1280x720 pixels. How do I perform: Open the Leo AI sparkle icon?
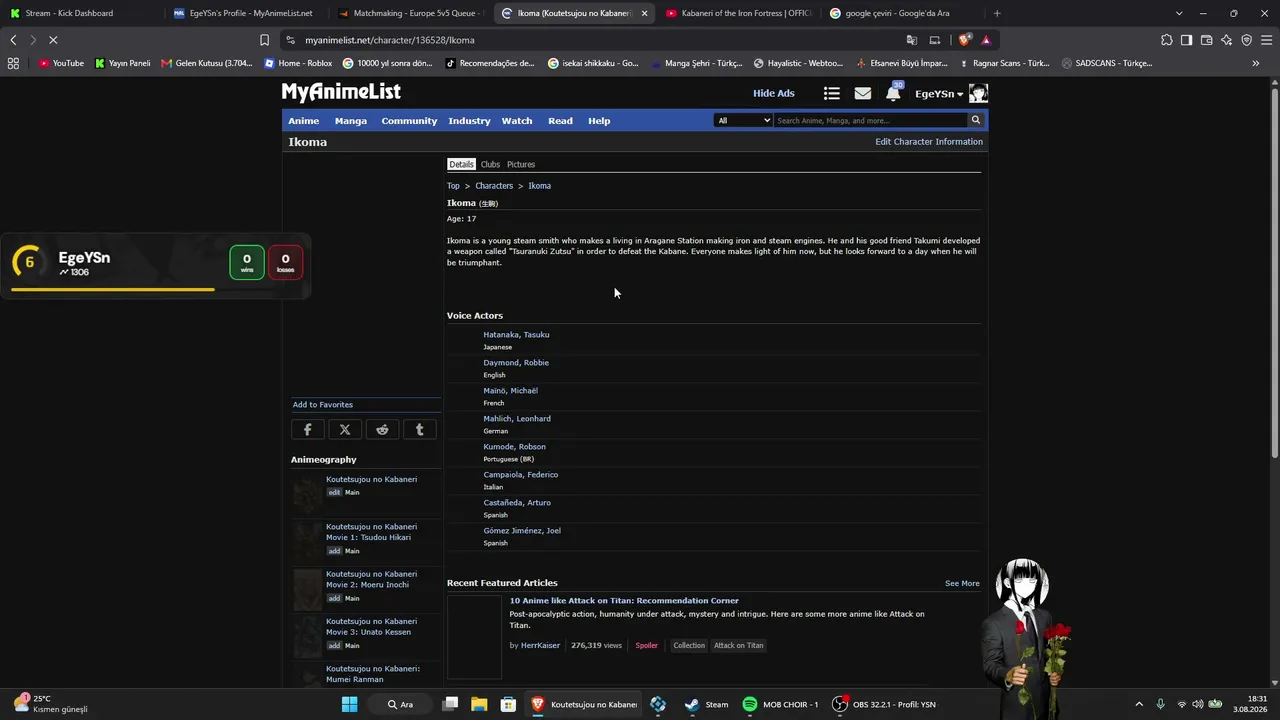(x=1226, y=40)
